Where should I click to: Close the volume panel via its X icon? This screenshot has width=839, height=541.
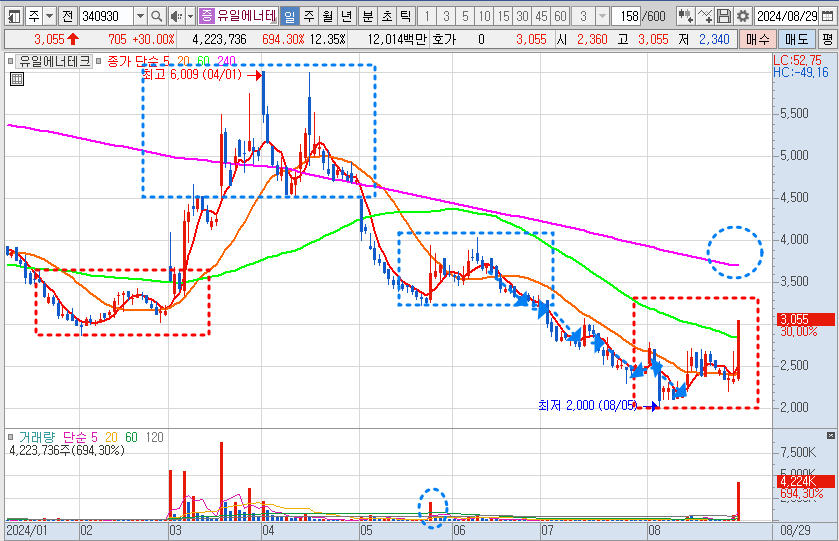830,436
